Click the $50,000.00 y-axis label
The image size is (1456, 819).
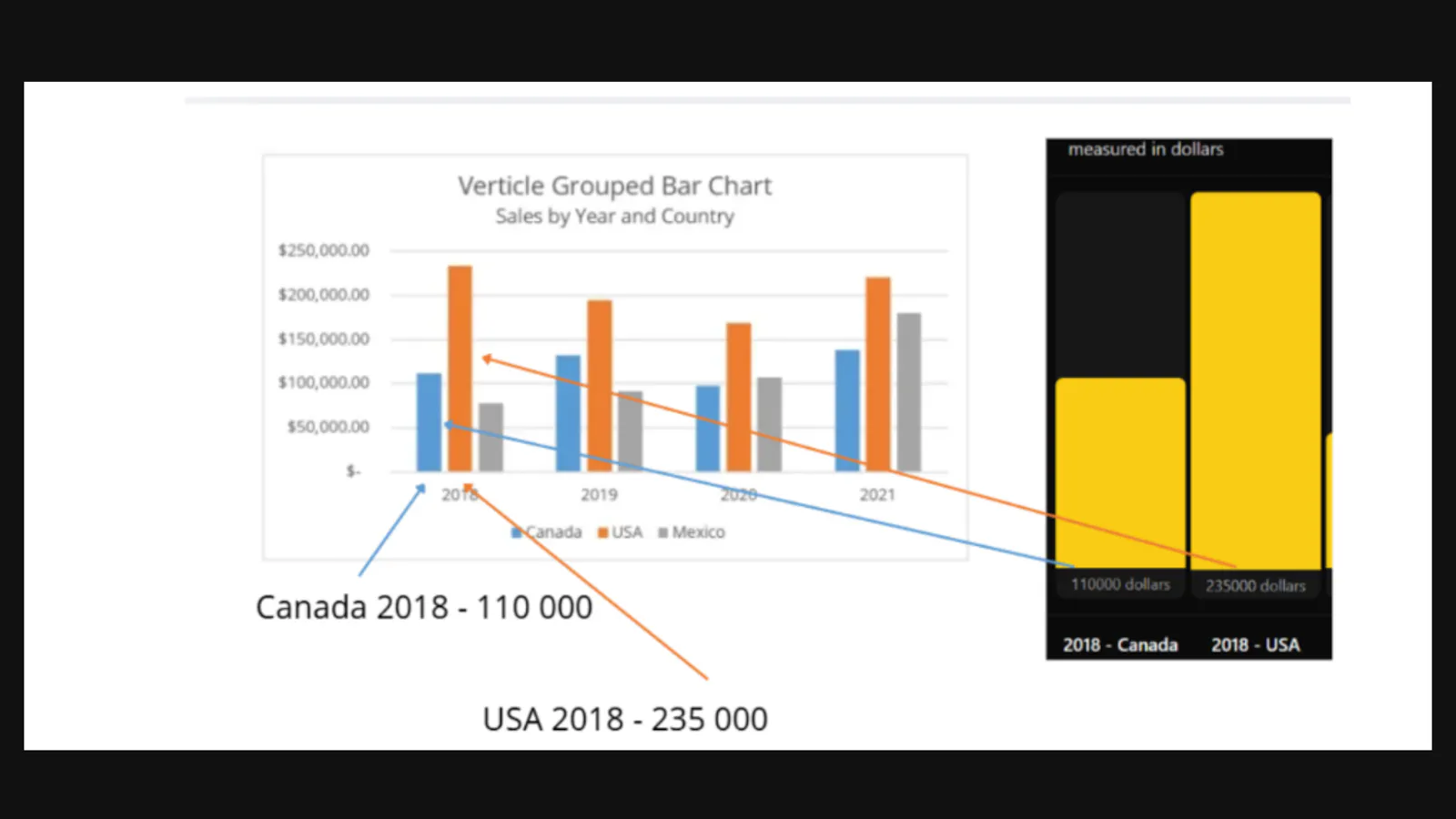(x=329, y=427)
